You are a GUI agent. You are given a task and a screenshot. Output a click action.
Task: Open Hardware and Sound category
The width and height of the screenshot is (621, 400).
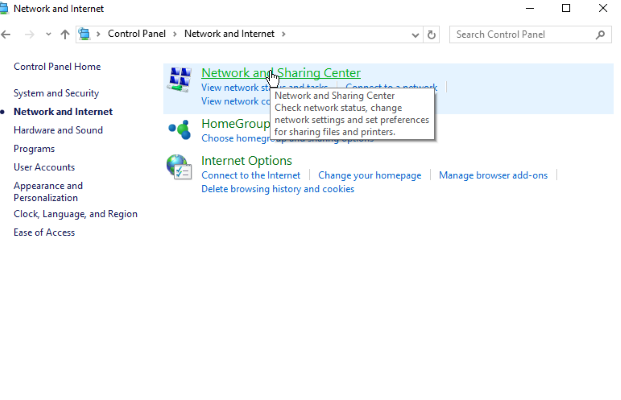(58, 130)
